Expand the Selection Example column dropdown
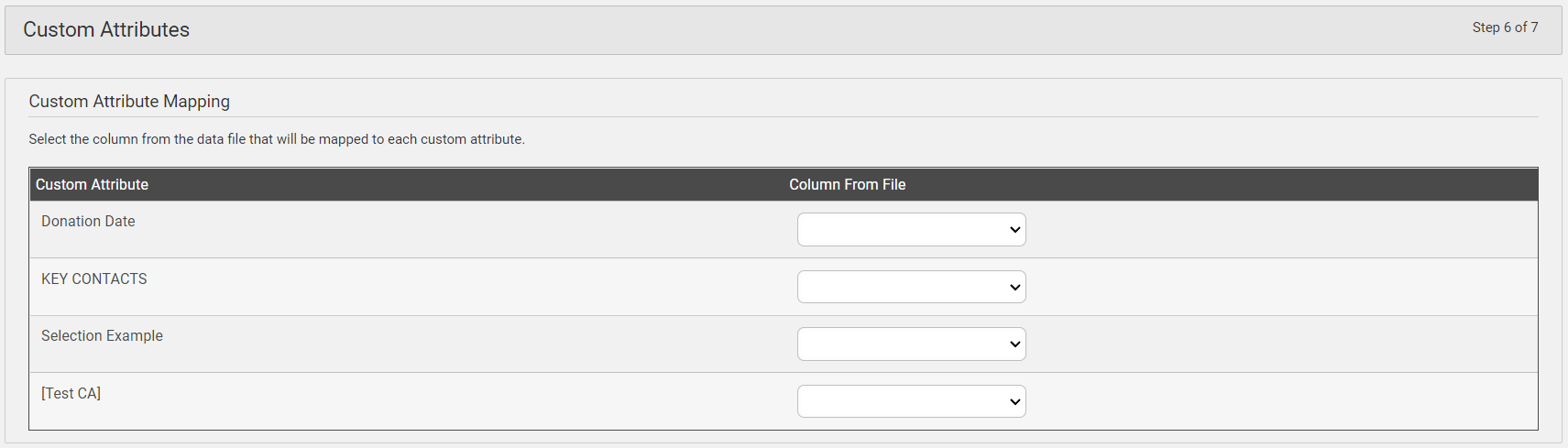 (x=911, y=344)
